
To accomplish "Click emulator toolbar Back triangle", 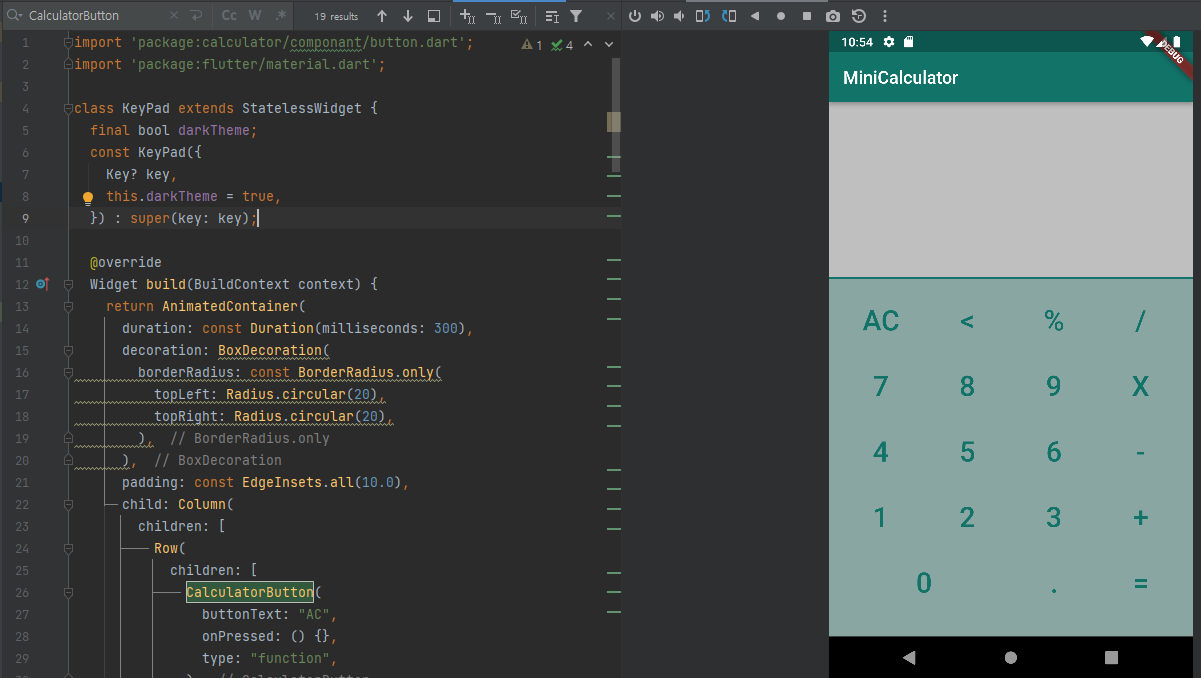I will (x=755, y=16).
